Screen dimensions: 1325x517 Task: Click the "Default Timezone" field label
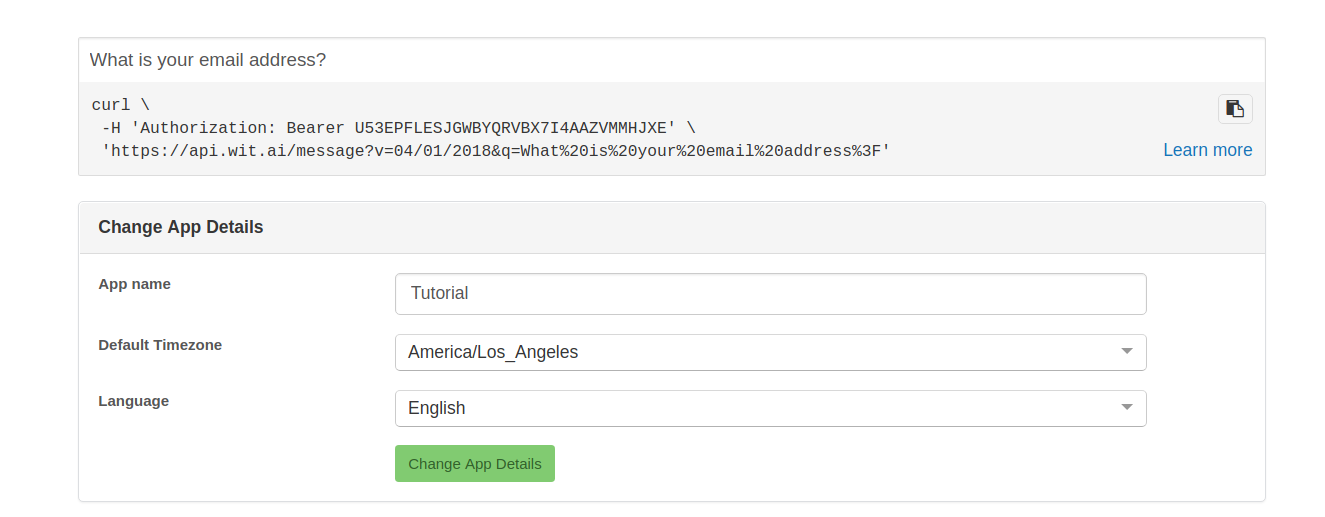(160, 345)
